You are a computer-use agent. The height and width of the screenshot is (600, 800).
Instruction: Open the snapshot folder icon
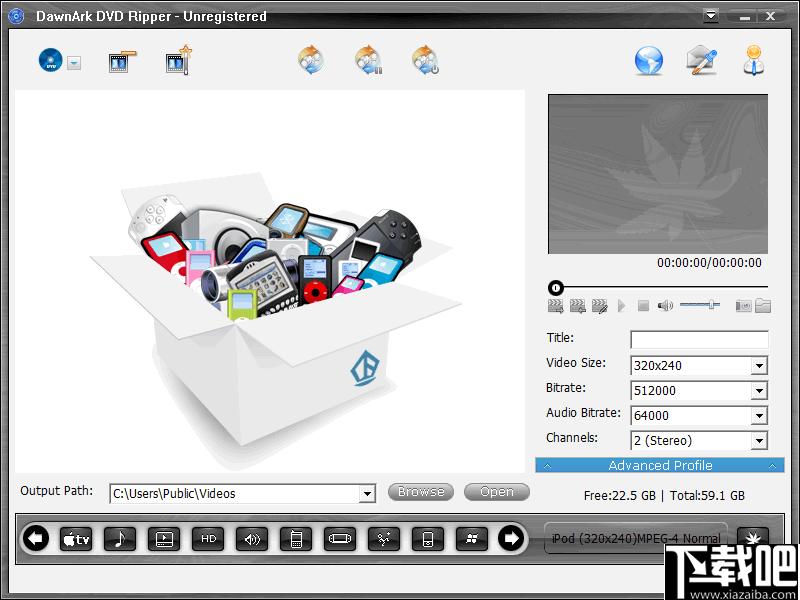pyautogui.click(x=763, y=306)
